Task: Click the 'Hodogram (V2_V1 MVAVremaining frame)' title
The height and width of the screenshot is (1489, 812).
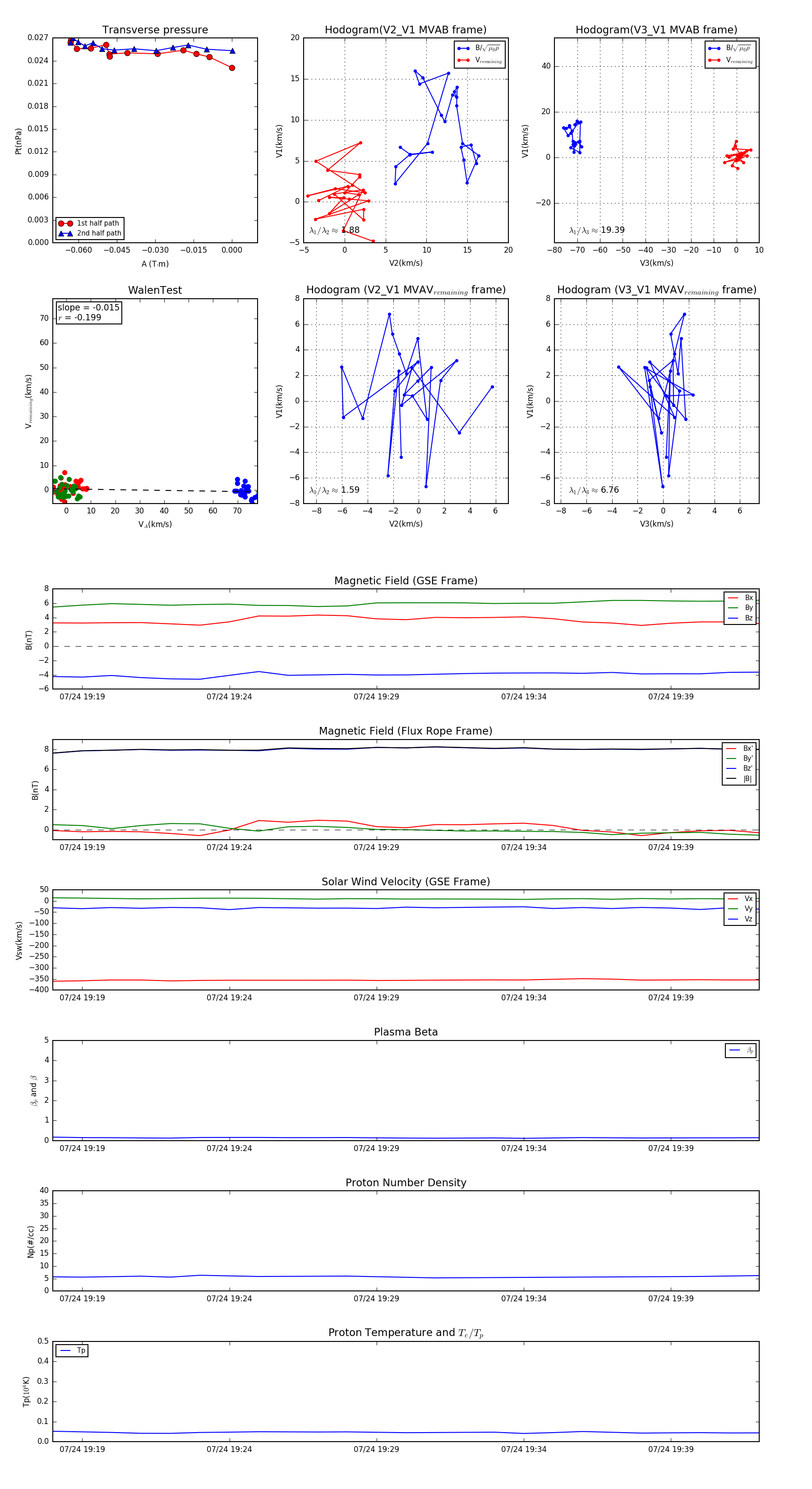Action: pos(406,290)
